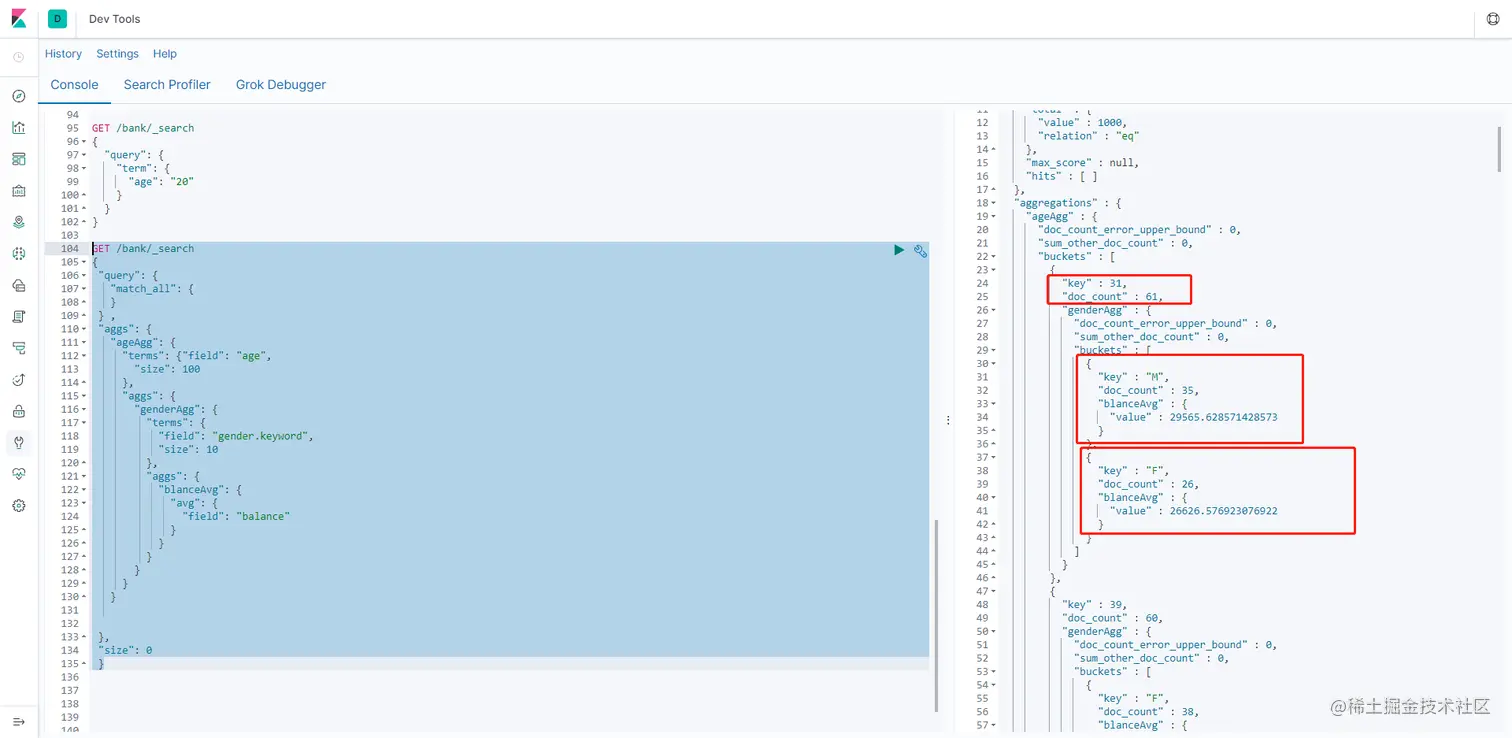
Task: Collapse the F bucket at output line 37
Action: [x=992, y=458]
